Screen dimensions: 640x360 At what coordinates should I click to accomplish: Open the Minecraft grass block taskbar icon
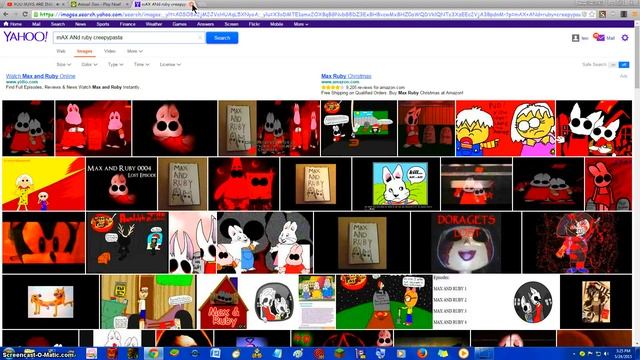point(340,353)
